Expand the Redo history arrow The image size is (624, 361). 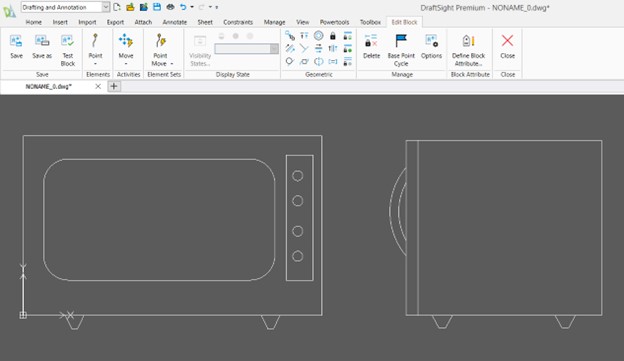(x=210, y=7)
